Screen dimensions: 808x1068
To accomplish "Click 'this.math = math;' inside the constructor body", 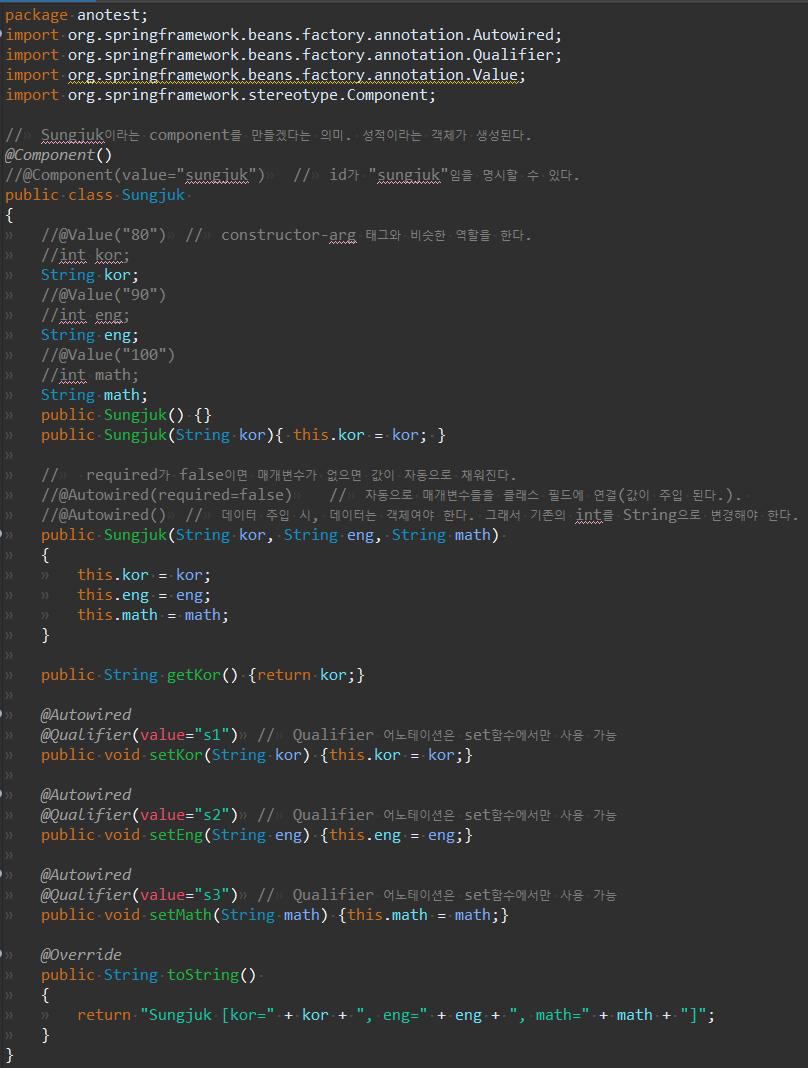I will (153, 615).
